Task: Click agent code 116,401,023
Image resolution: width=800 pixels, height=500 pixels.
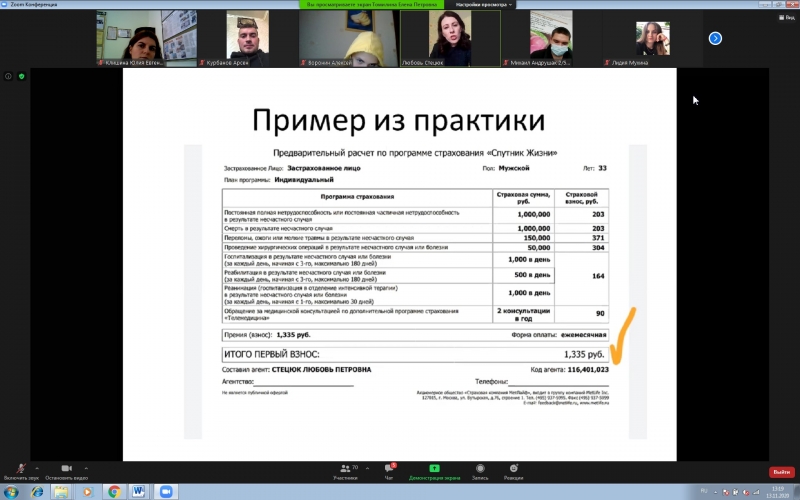Action: click(588, 369)
